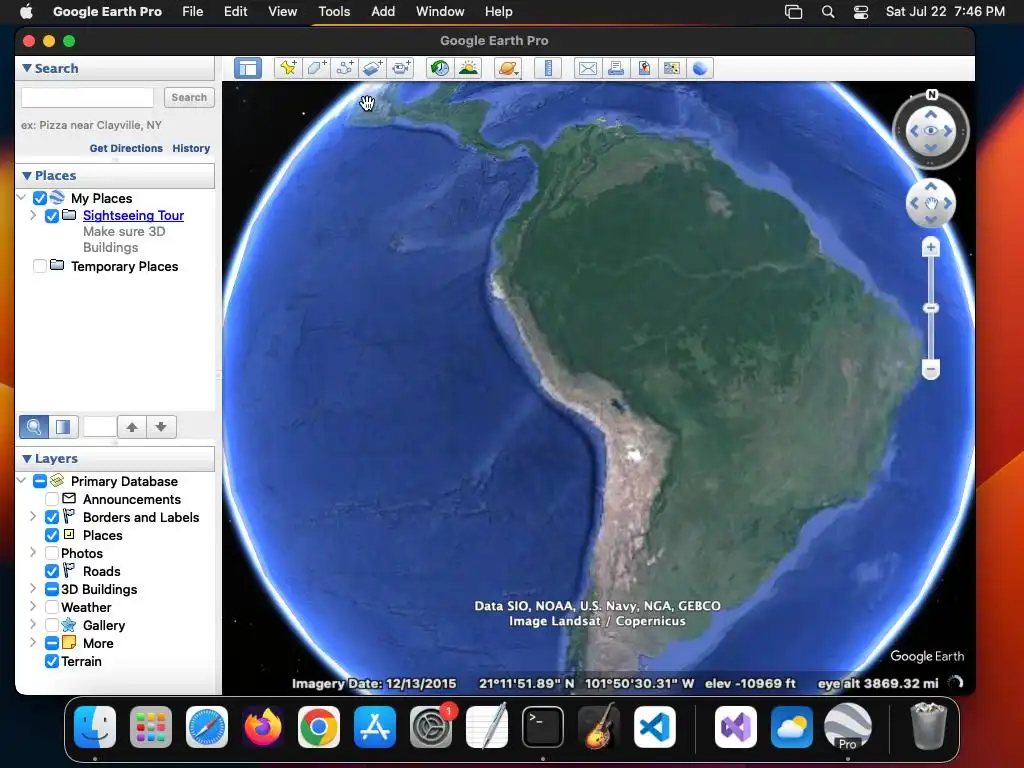This screenshot has height=768, width=1024.
Task: Click the zoom slider handle
Action: pos(931,308)
